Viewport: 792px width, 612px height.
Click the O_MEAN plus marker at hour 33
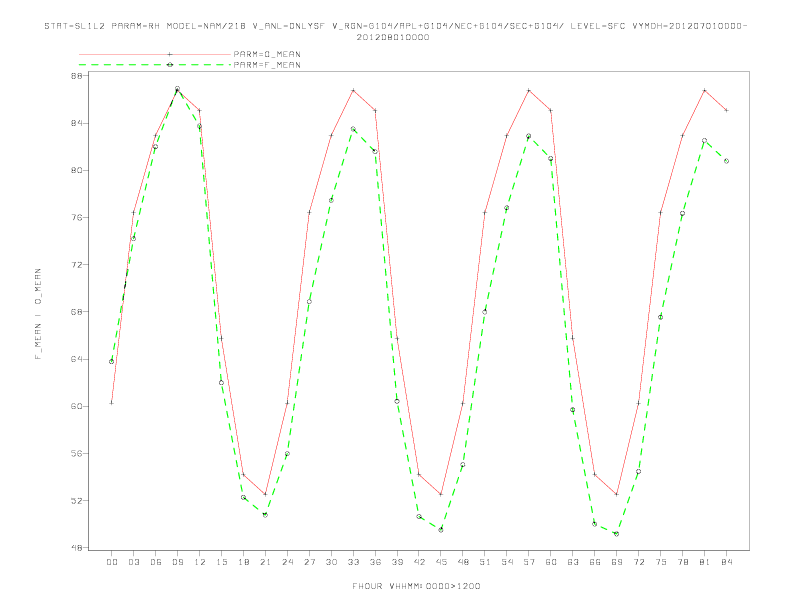353,90
